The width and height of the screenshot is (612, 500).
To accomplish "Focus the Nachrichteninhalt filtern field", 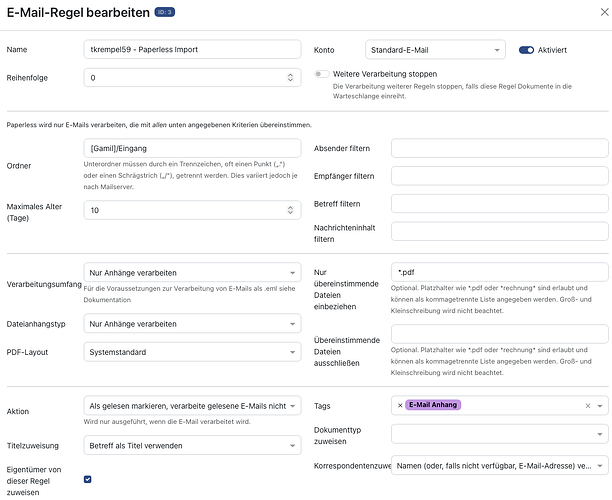I will click(500, 231).
